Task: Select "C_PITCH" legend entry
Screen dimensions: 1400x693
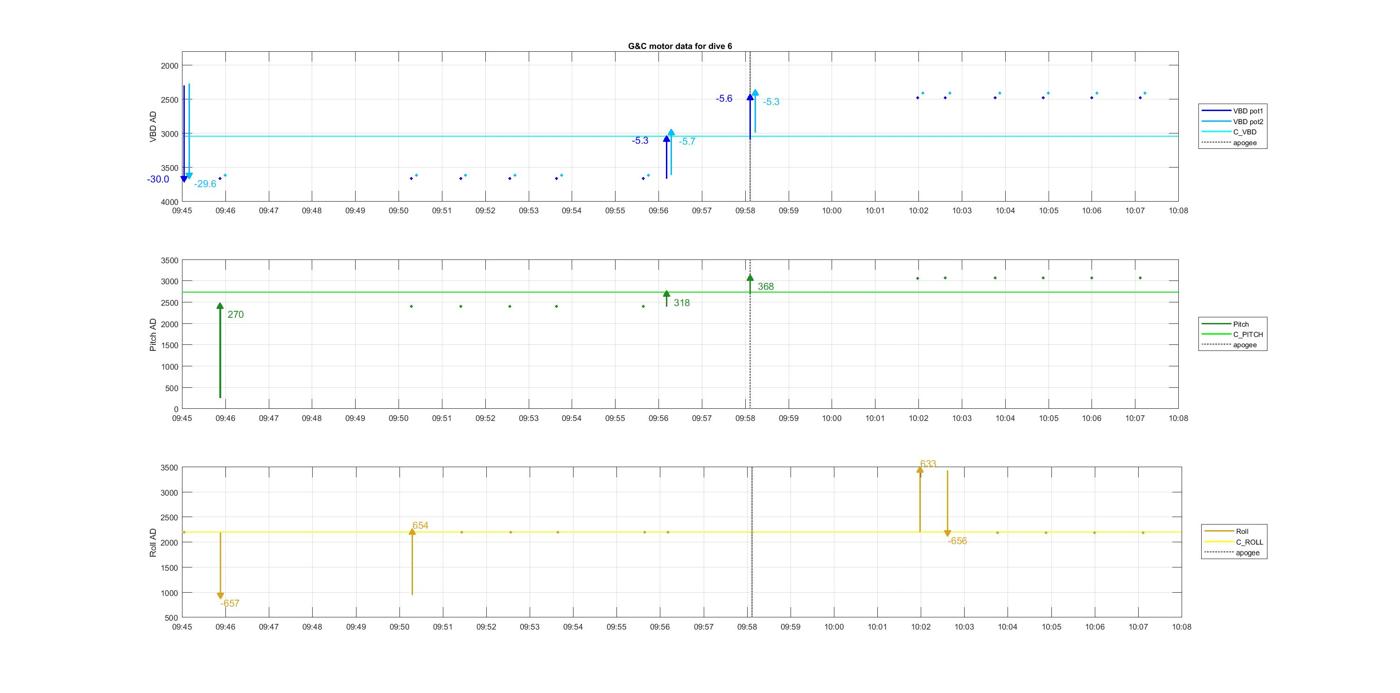Action: point(1248,335)
